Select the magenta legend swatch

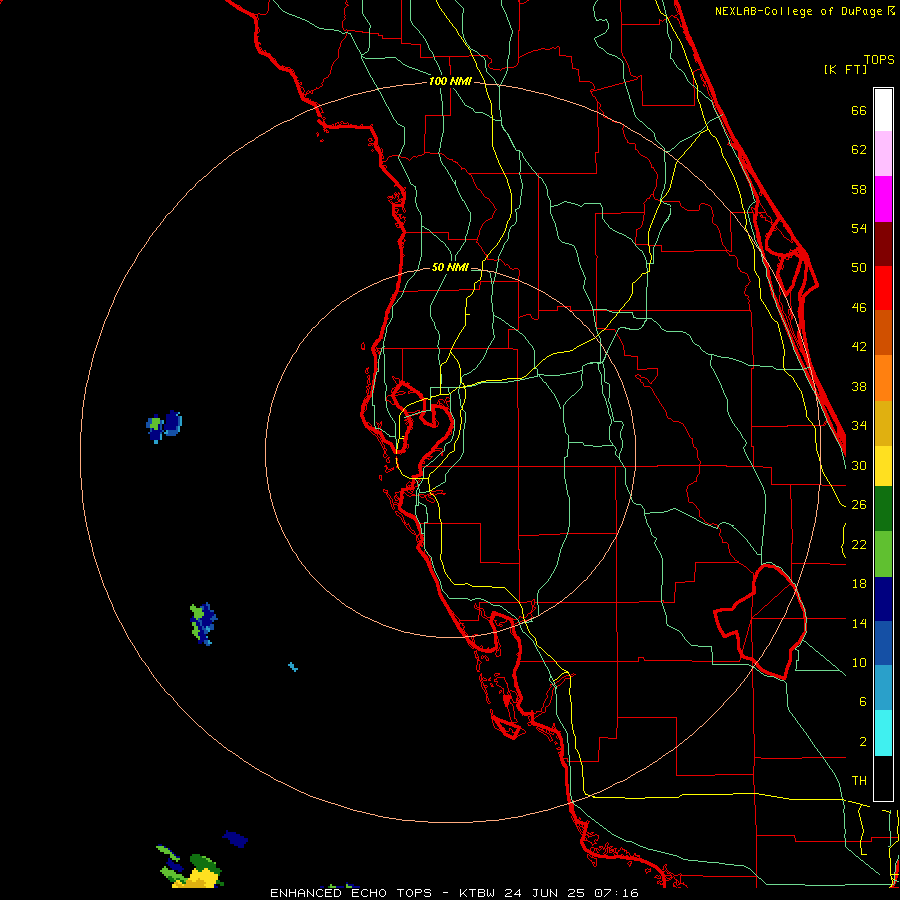point(883,199)
